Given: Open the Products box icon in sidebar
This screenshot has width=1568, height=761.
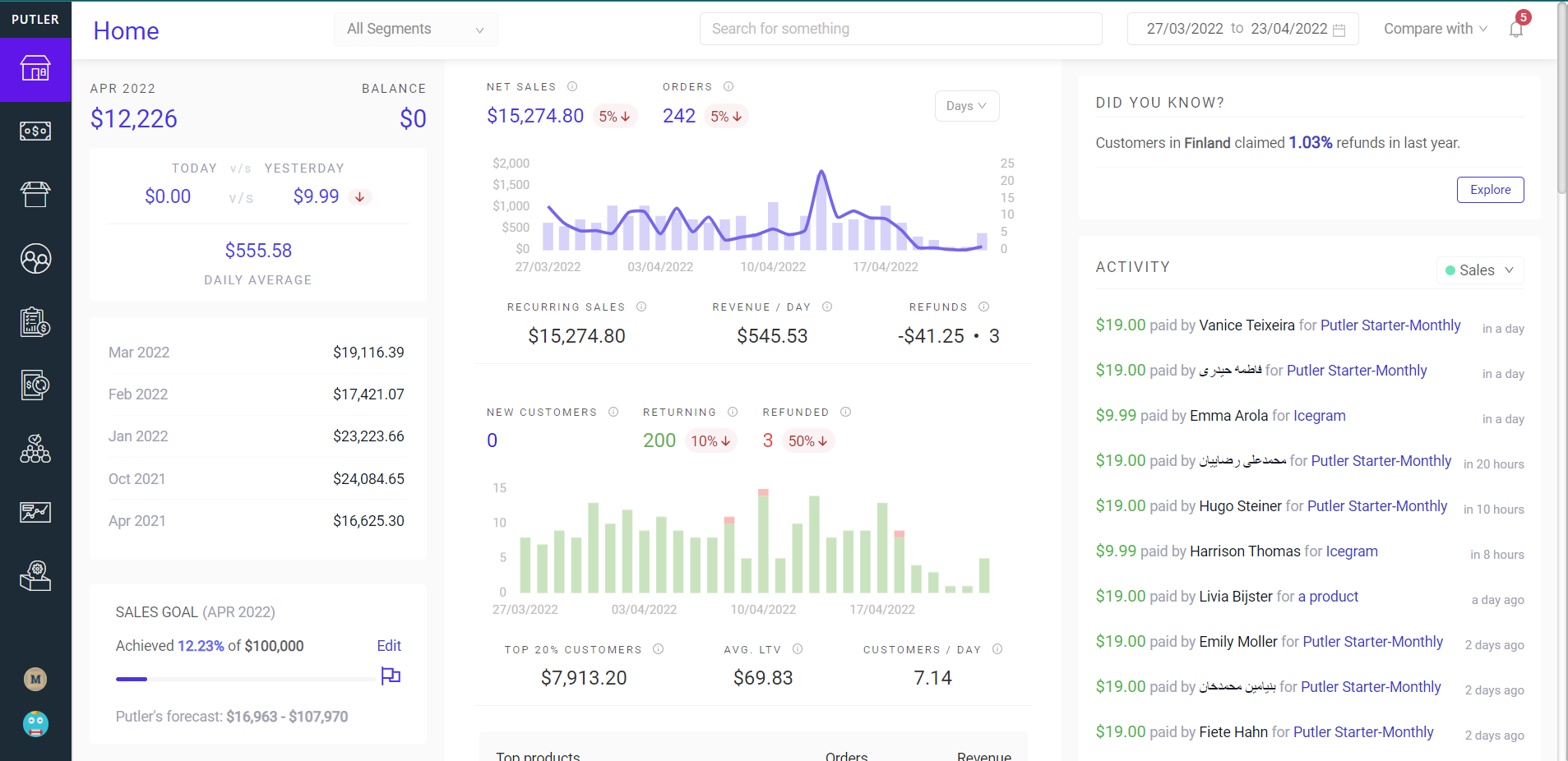Looking at the screenshot, I should 35,194.
